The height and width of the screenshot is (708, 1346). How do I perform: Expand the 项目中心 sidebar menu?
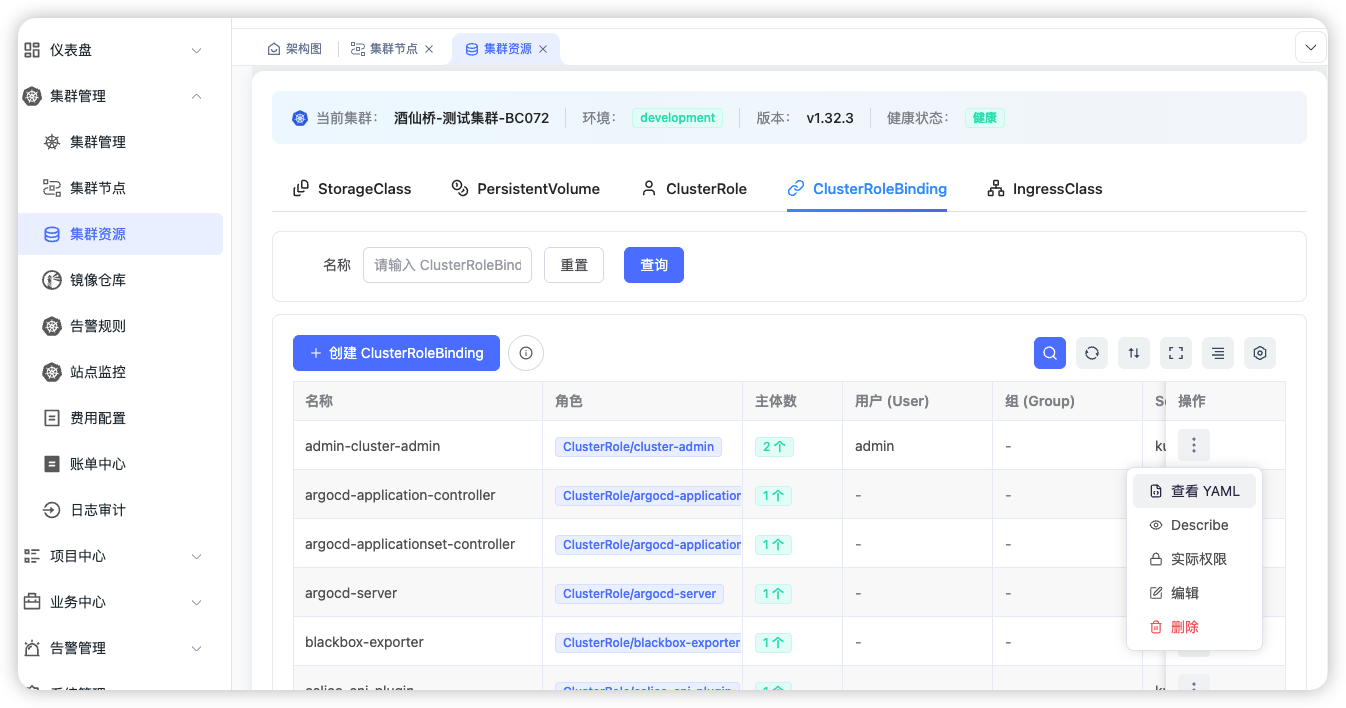tap(196, 556)
